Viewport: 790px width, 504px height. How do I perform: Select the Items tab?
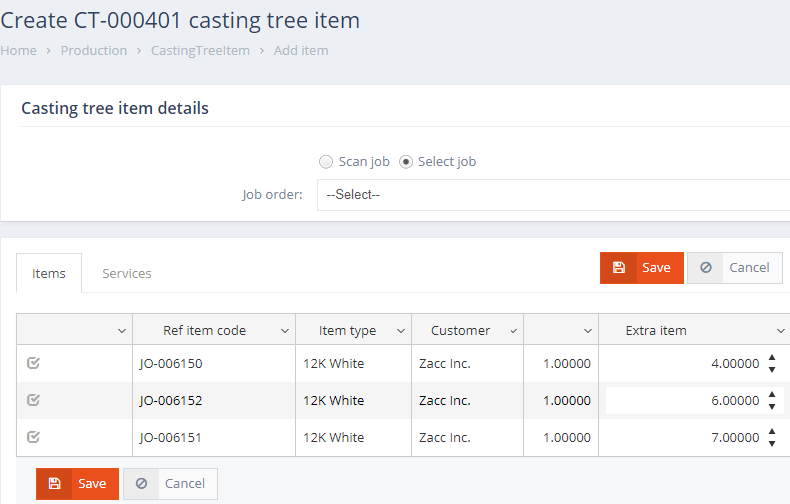point(49,273)
